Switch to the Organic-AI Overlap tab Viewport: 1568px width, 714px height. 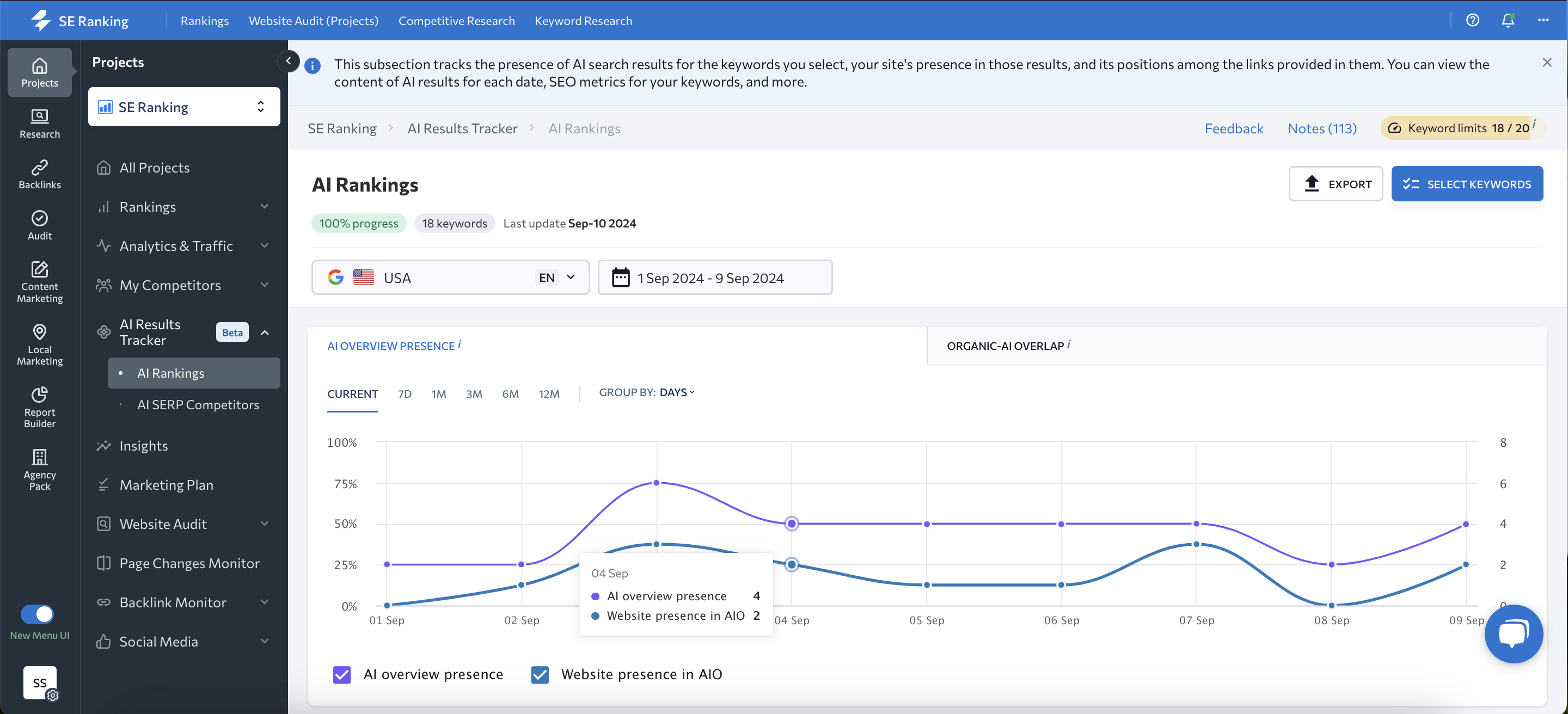click(x=1006, y=346)
